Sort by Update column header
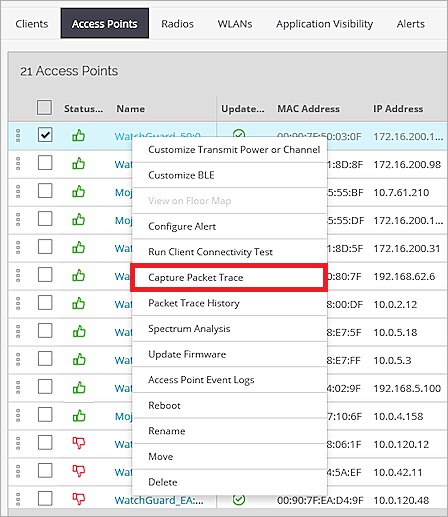448x517 pixels. 243,109
